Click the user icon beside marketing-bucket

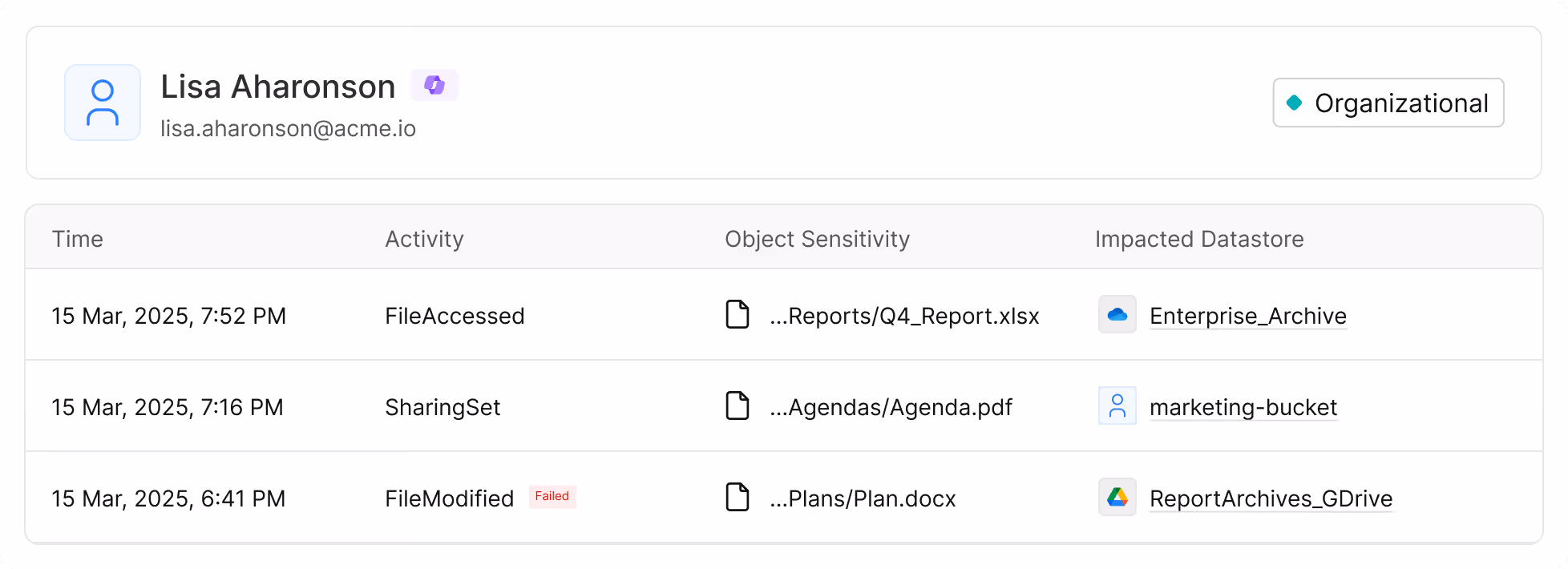coord(1117,406)
